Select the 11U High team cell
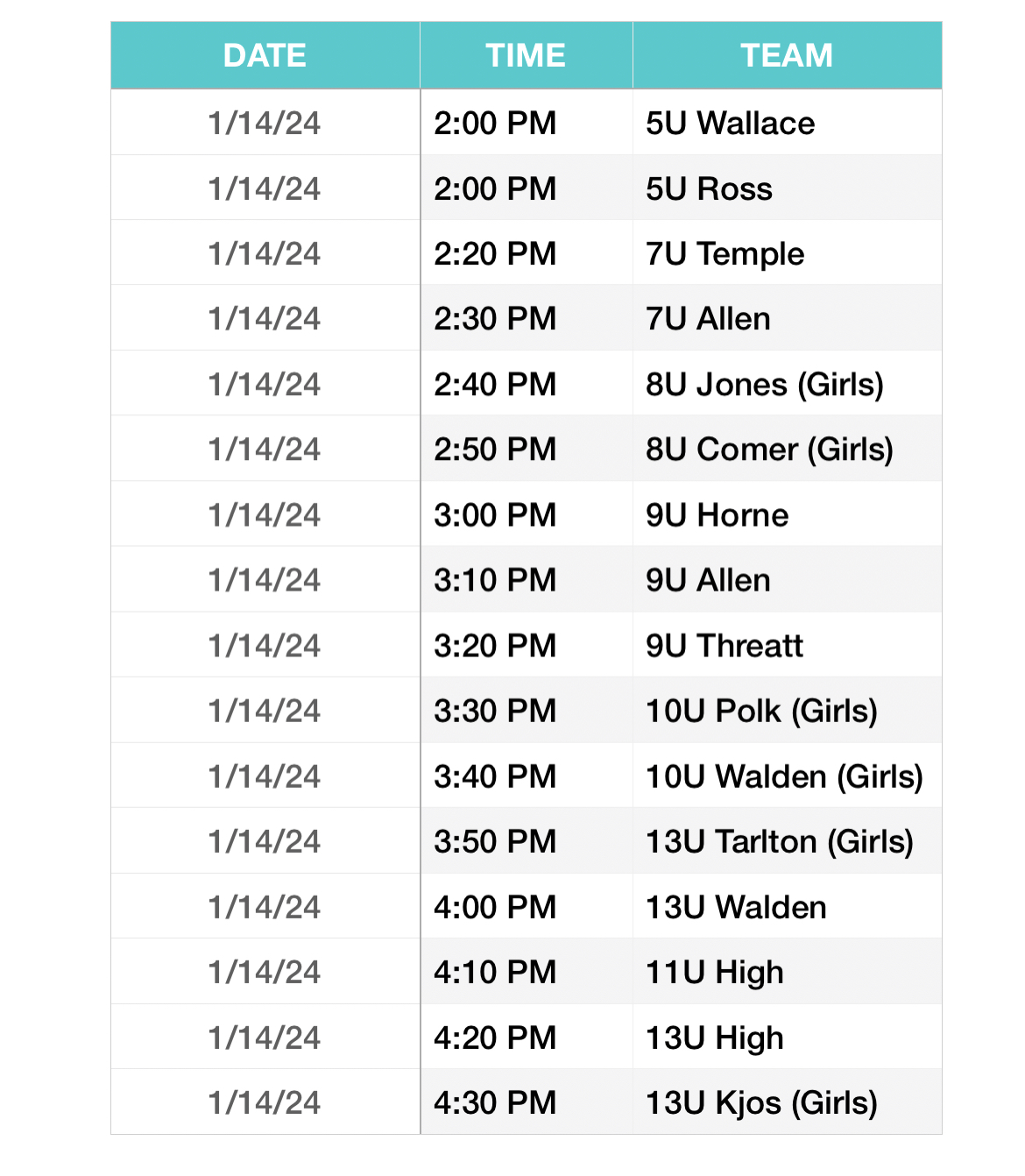The image size is (1025, 1176). coord(787,971)
